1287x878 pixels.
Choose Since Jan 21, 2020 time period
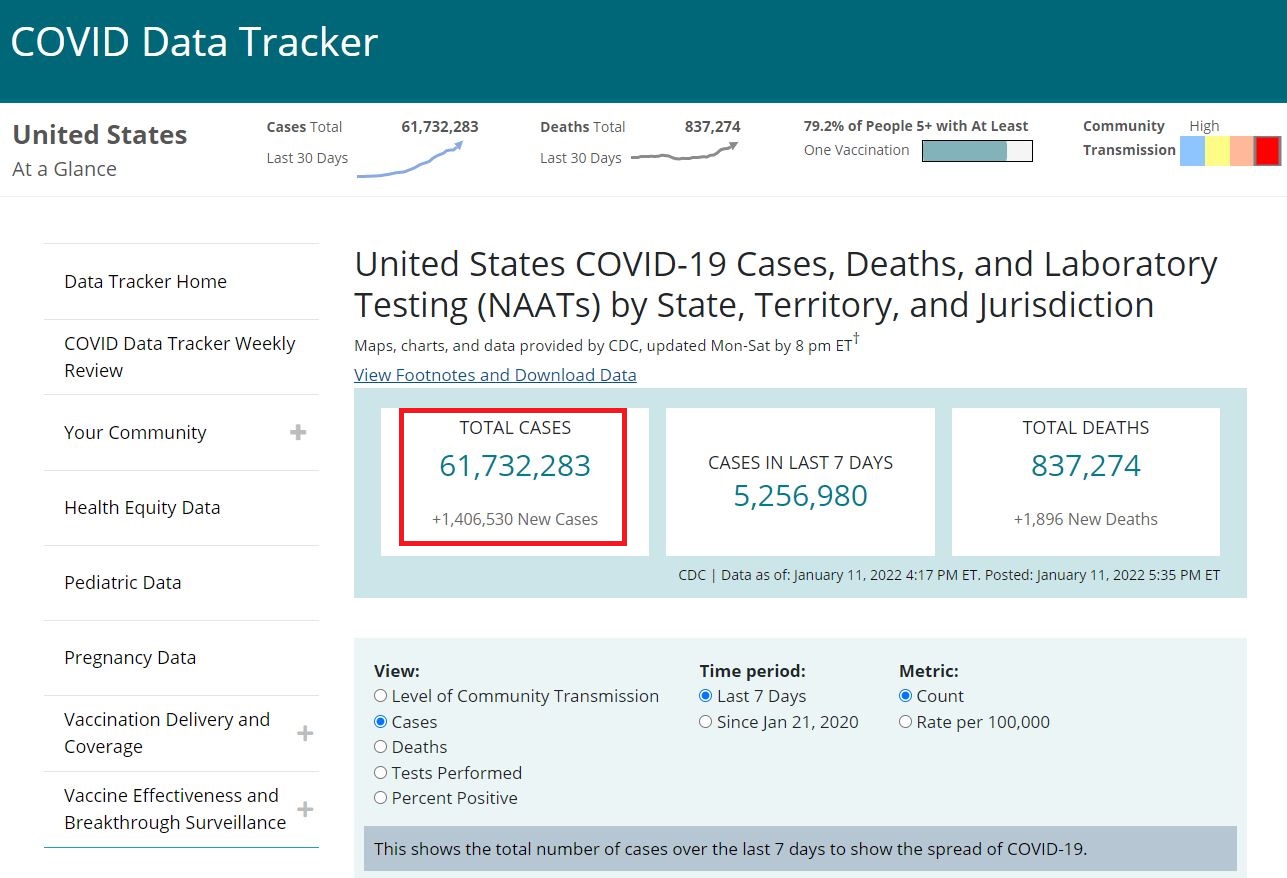click(x=706, y=722)
